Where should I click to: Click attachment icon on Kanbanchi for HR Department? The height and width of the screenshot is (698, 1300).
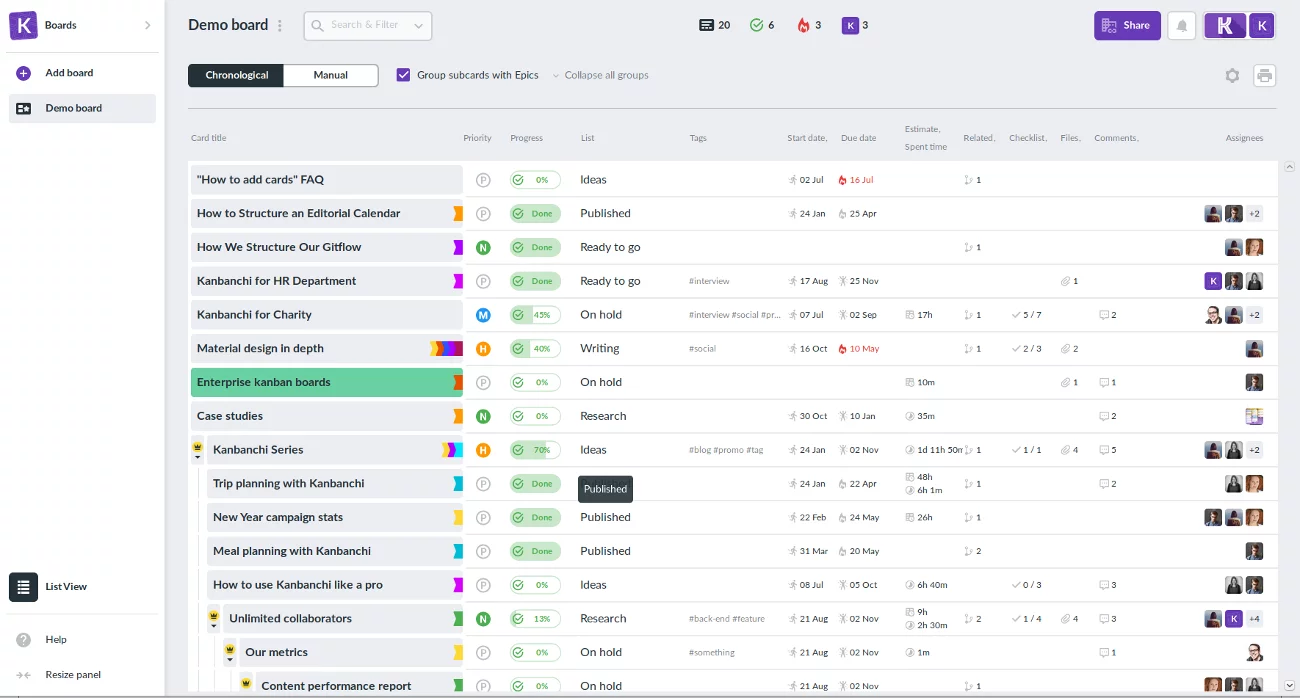(x=1066, y=282)
